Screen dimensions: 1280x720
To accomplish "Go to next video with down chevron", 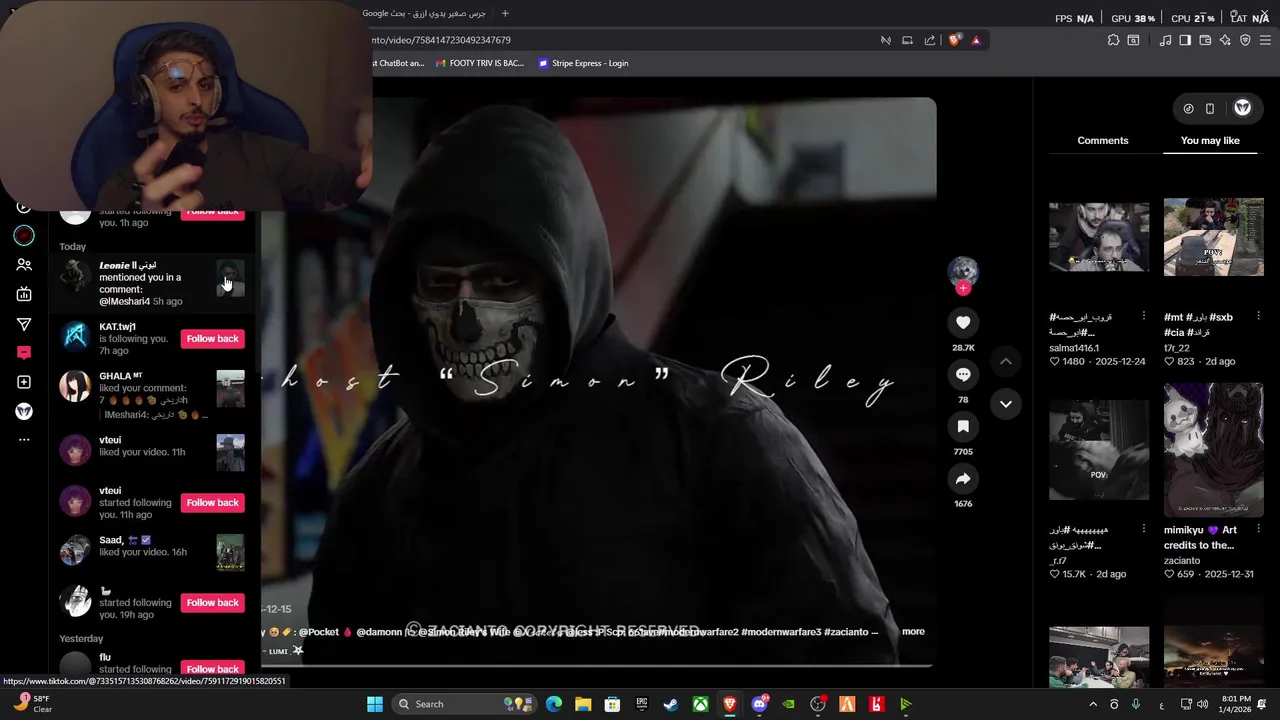I will [1006, 404].
